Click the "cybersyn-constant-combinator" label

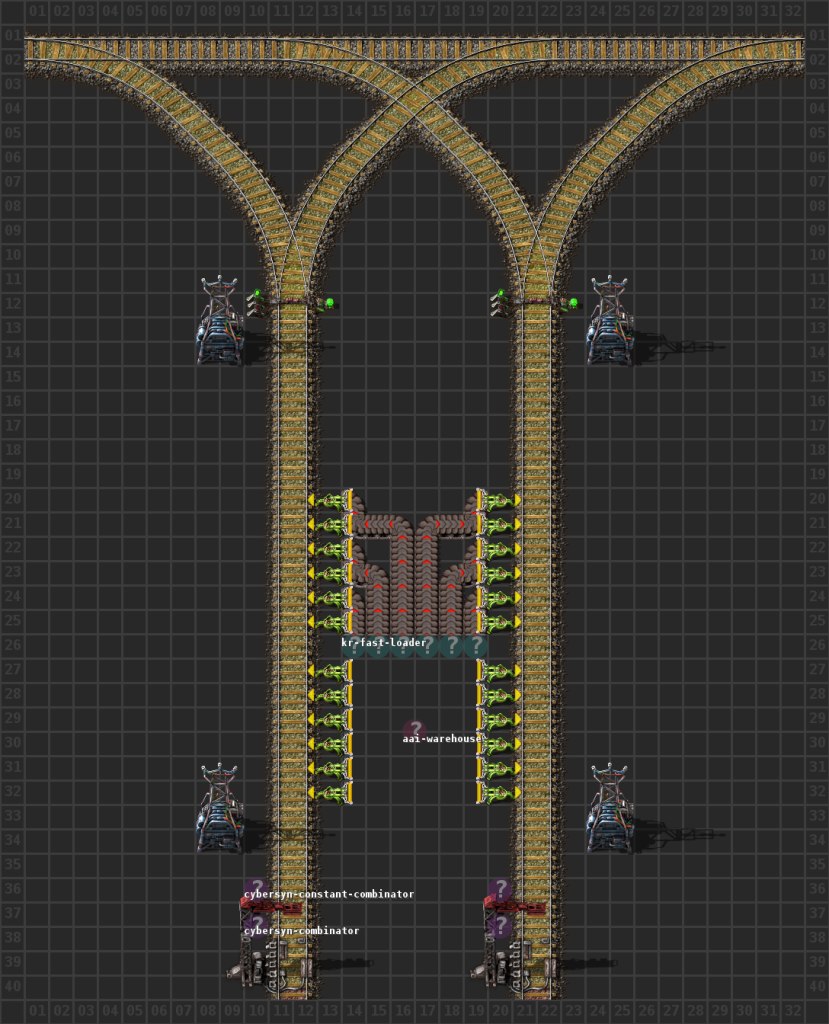(329, 894)
